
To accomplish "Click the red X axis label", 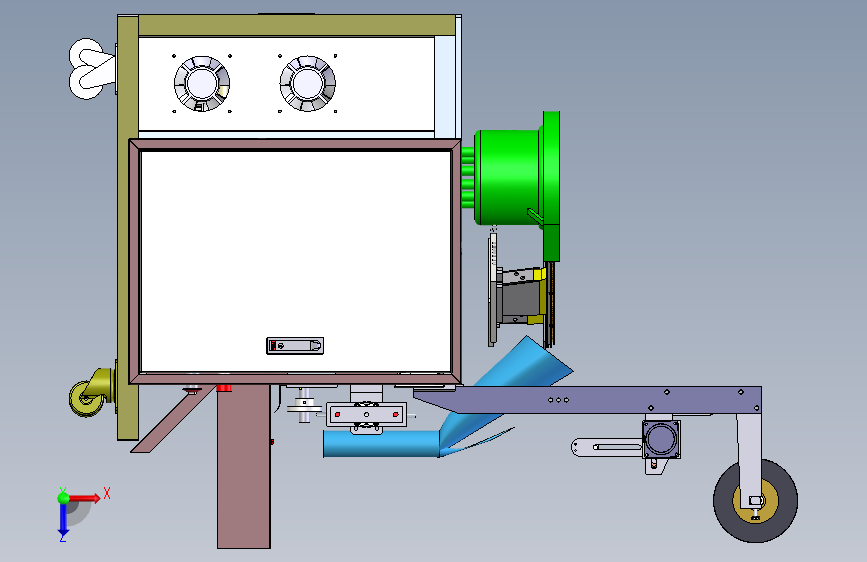I will [107, 493].
